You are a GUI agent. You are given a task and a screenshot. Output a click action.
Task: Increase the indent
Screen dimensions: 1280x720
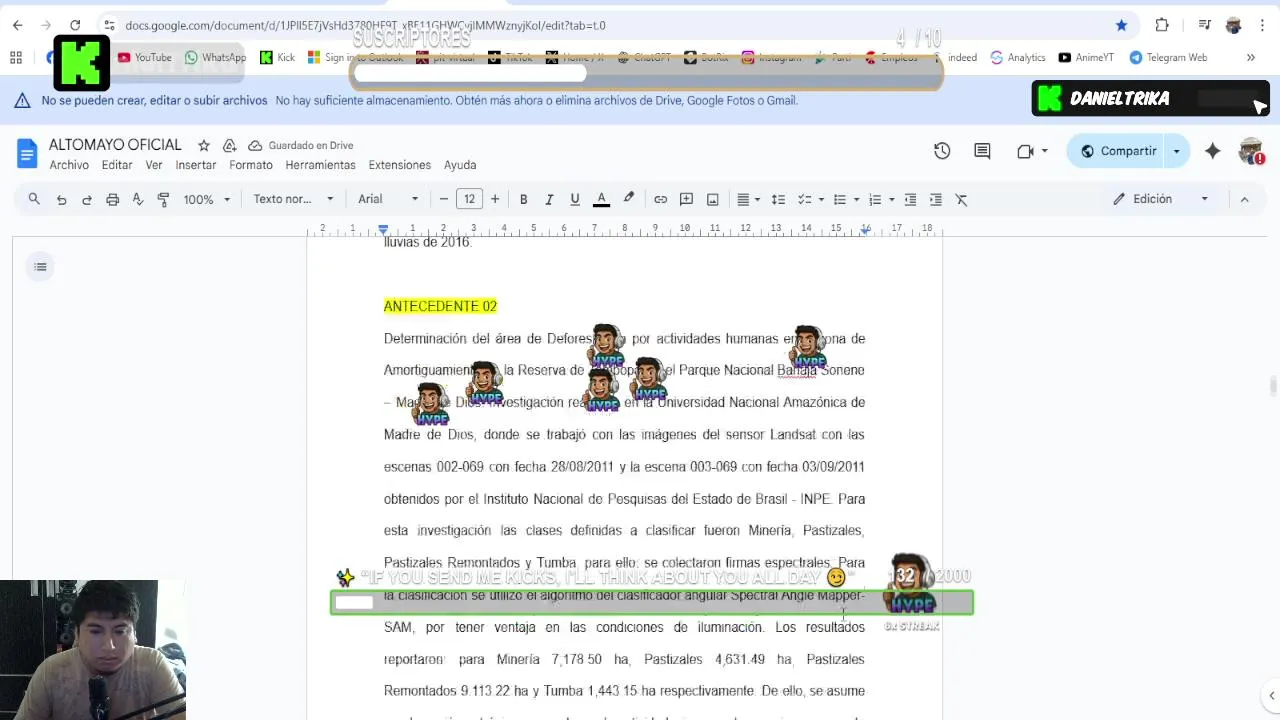936,199
